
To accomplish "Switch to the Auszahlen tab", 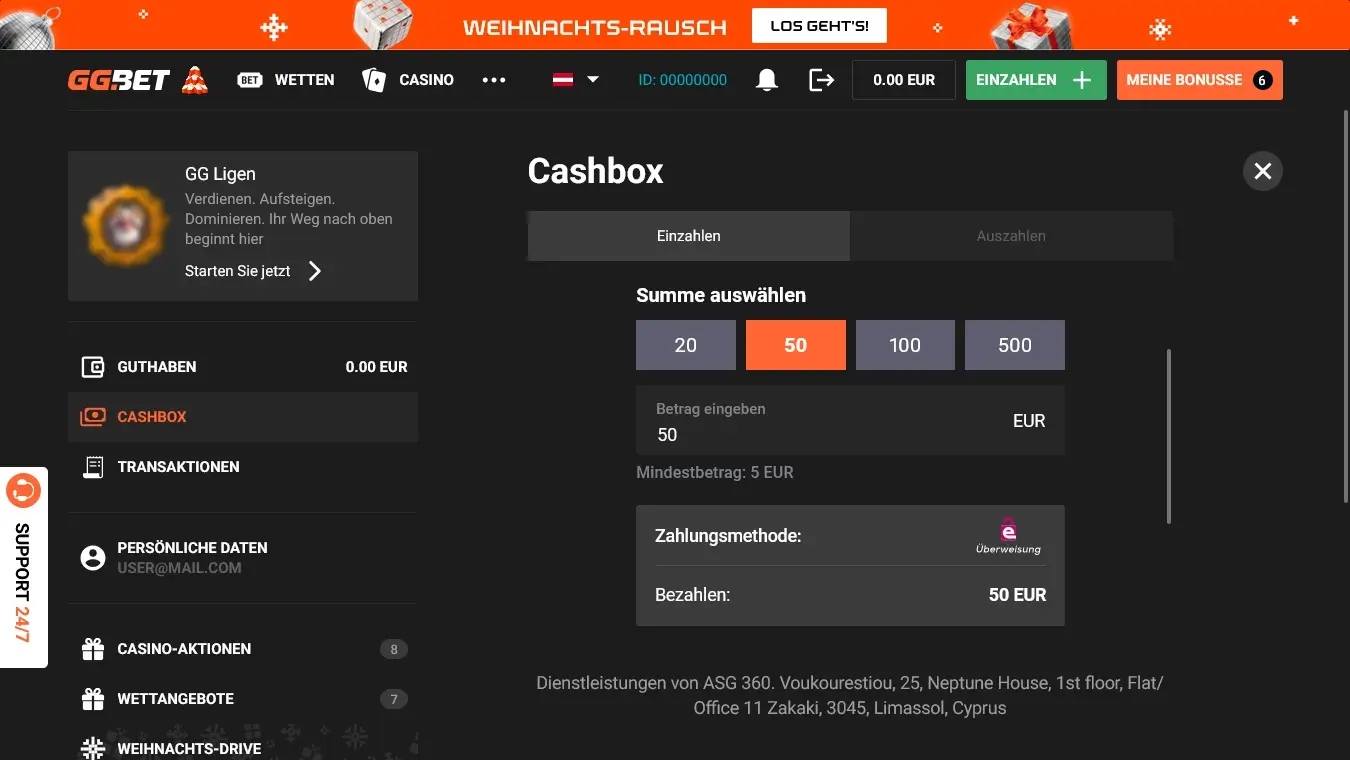I will [x=1011, y=235].
